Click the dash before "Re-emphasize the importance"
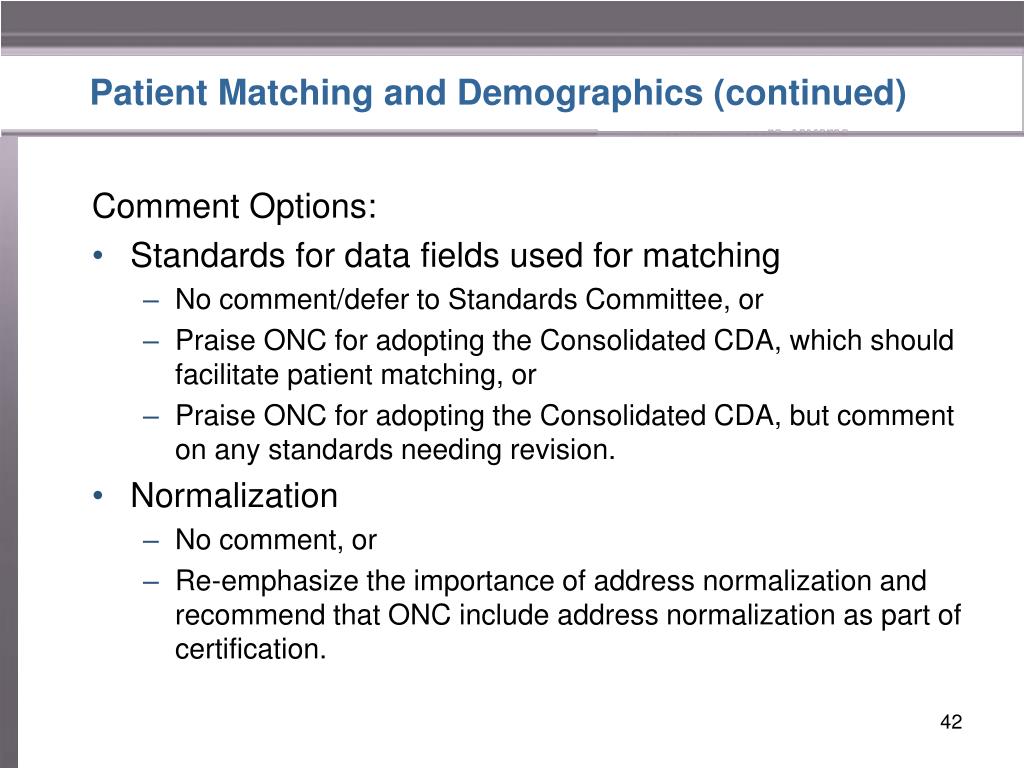 (151, 582)
